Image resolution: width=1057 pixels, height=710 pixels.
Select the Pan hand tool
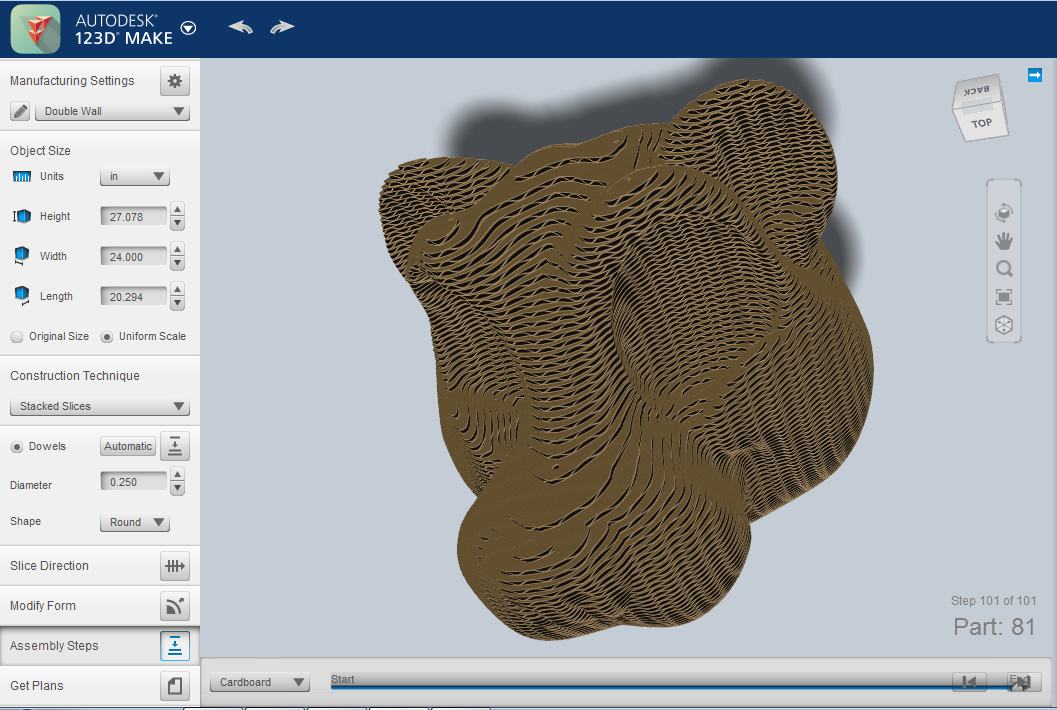coord(1004,240)
